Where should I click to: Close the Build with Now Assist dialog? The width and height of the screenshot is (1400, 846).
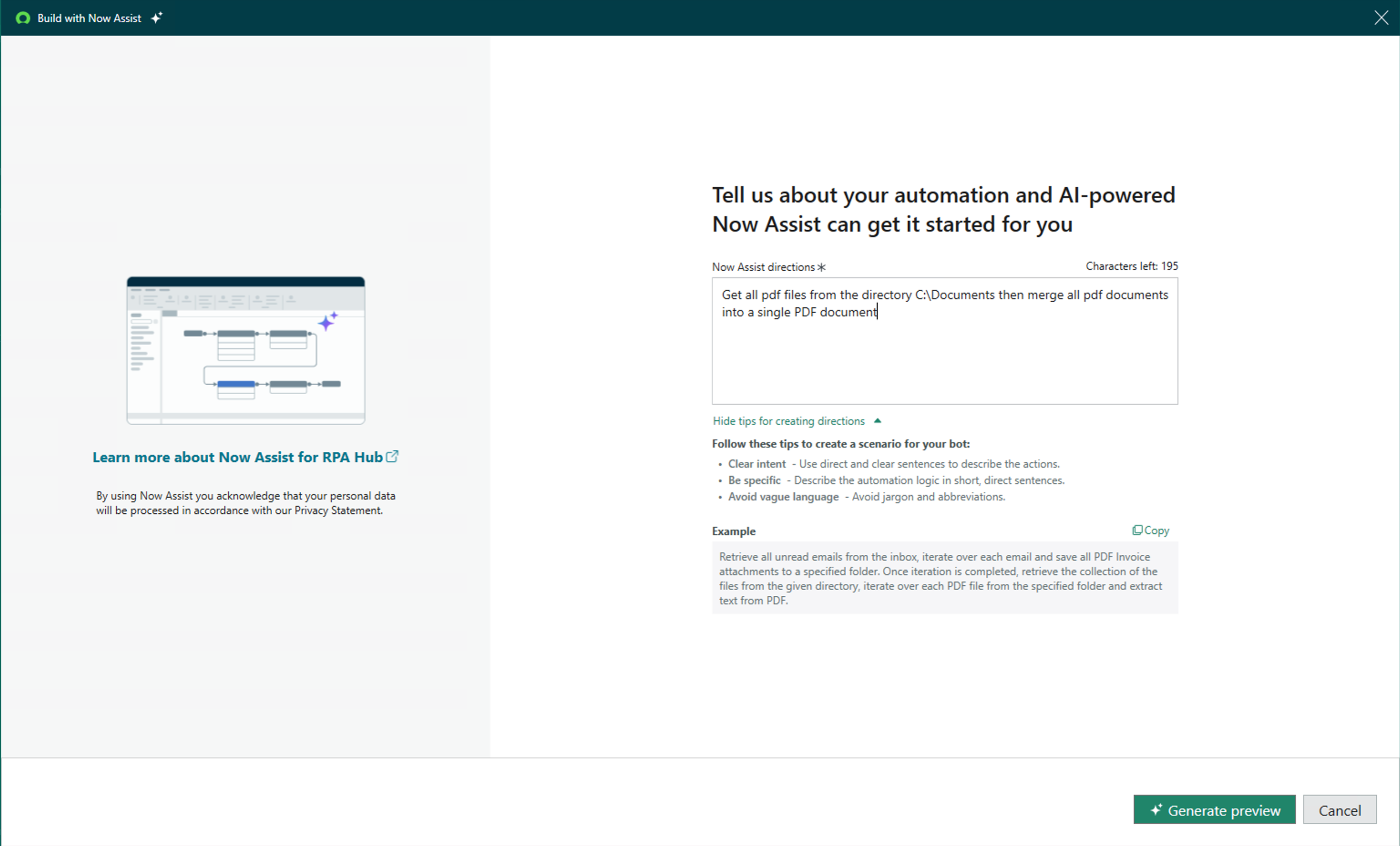(x=1381, y=18)
